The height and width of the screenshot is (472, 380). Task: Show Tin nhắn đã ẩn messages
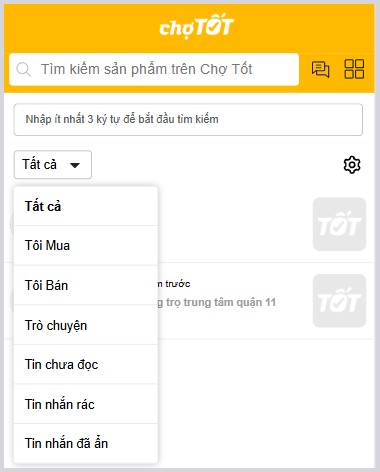[x=86, y=443]
